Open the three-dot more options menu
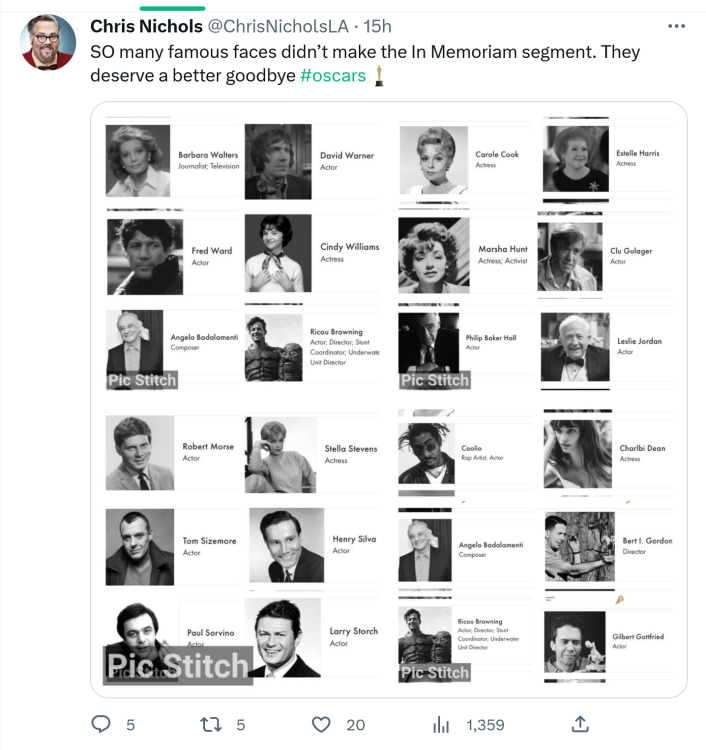This screenshot has height=750, width=706. point(675,26)
